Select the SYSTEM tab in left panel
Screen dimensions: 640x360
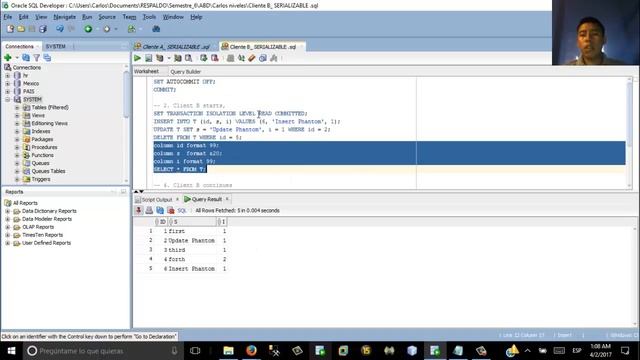(56, 47)
